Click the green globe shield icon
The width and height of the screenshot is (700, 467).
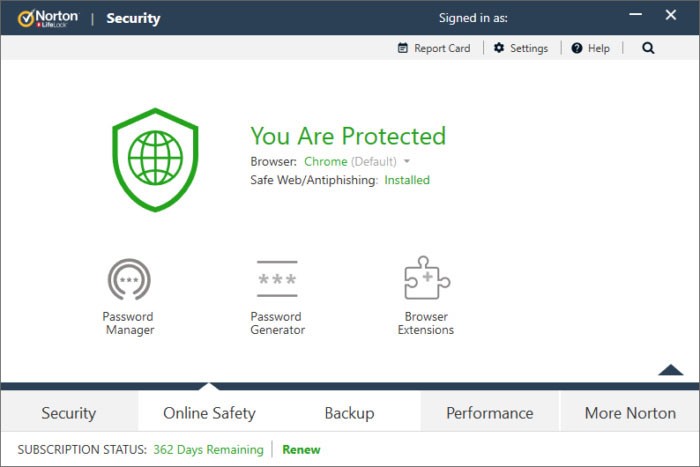click(x=155, y=159)
